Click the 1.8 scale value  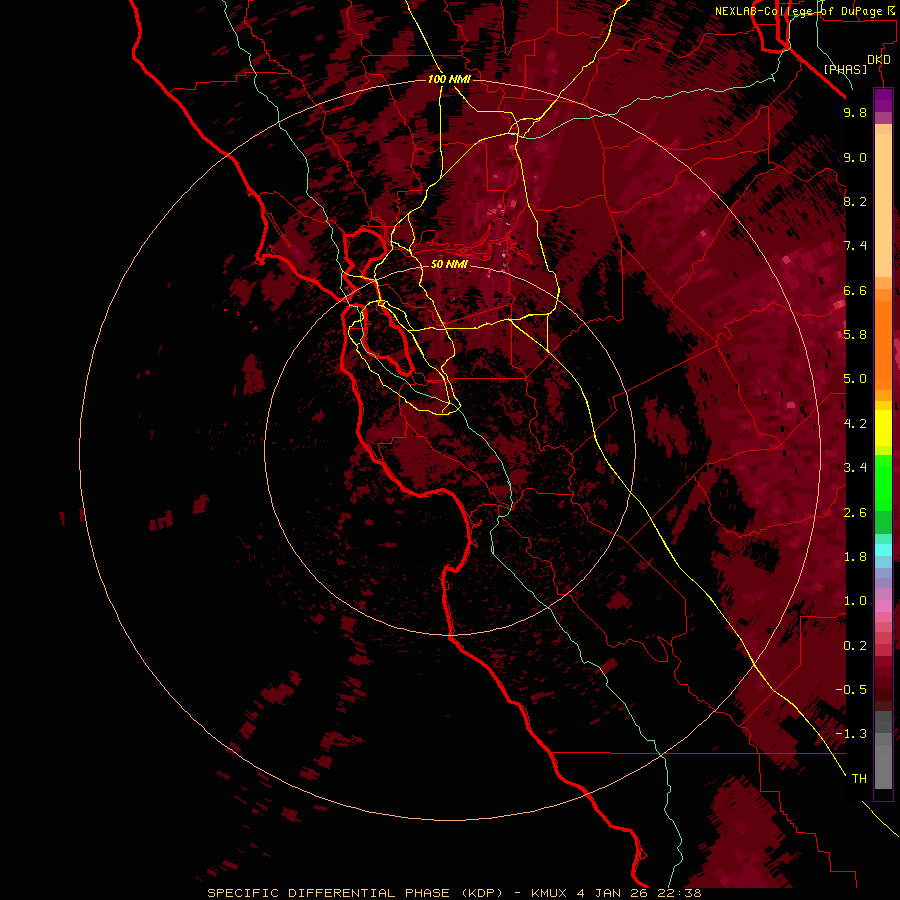click(855, 557)
